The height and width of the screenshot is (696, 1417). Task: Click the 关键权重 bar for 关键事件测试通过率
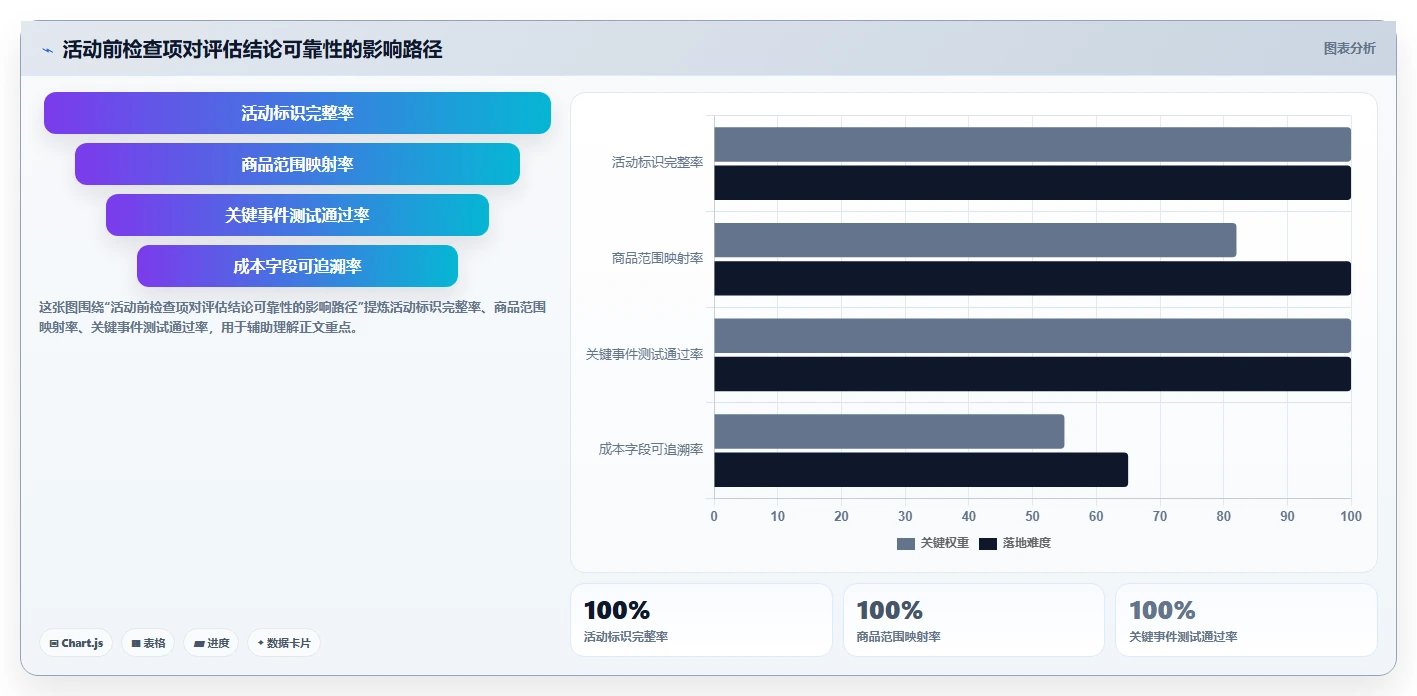point(1032,336)
